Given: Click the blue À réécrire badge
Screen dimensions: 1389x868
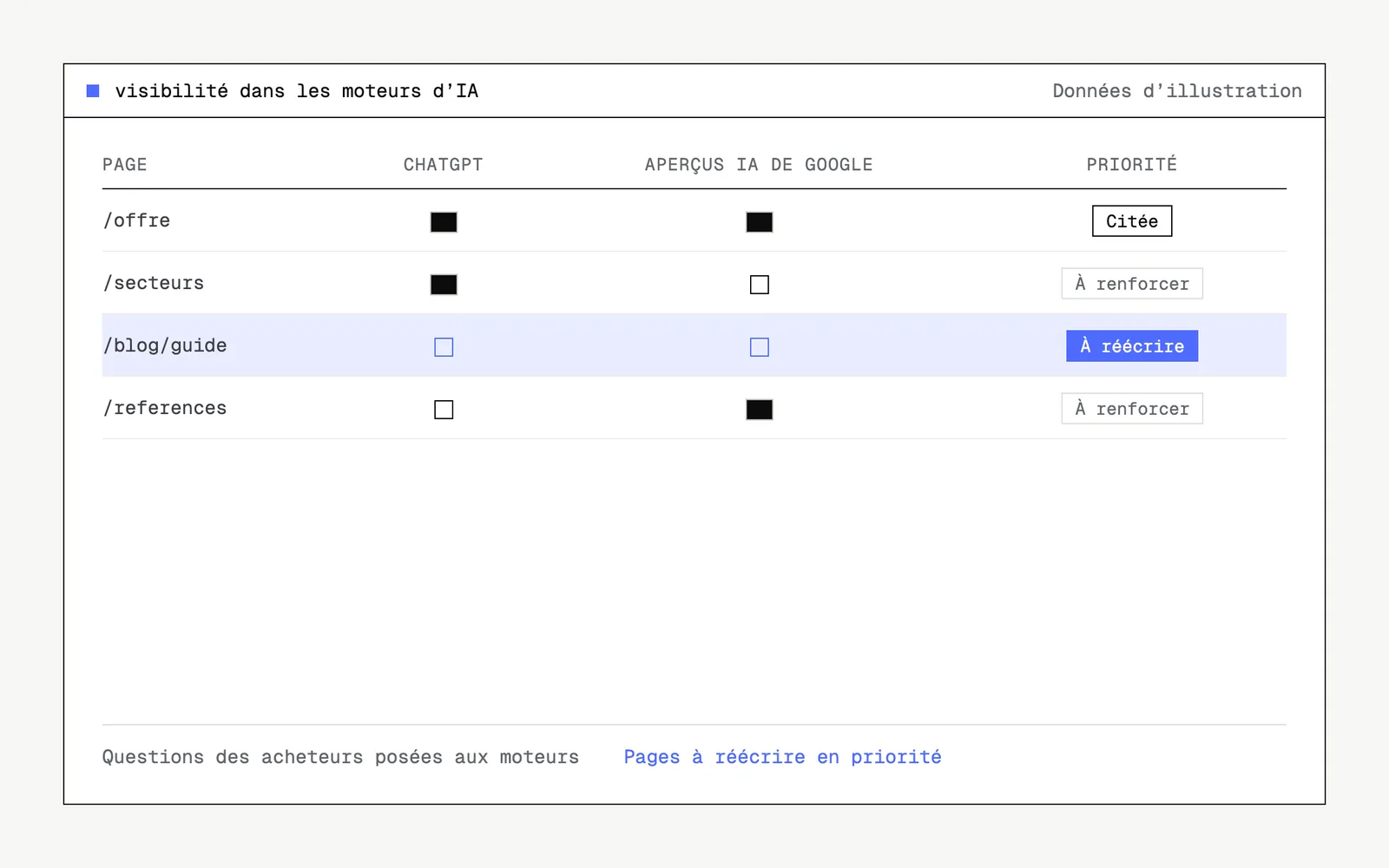Looking at the screenshot, I should [x=1132, y=346].
